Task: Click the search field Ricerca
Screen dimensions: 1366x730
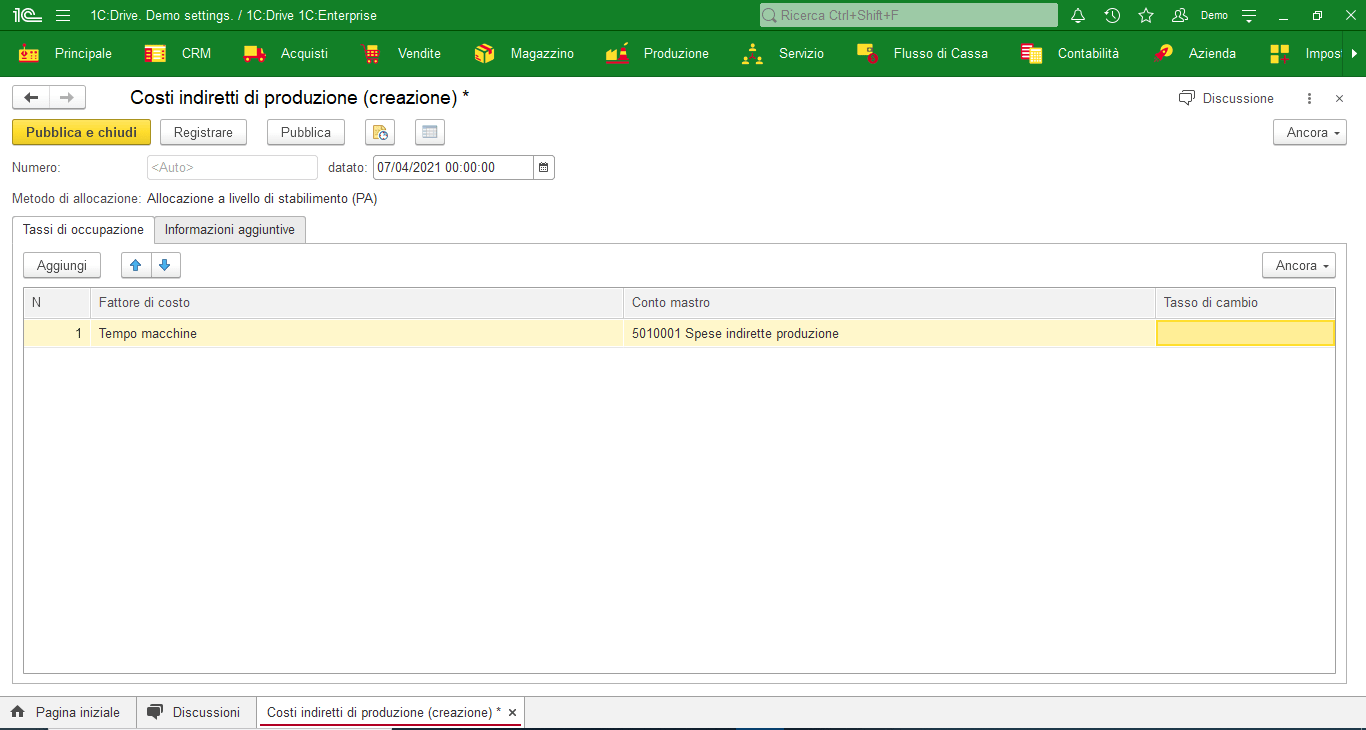Action: pos(908,15)
